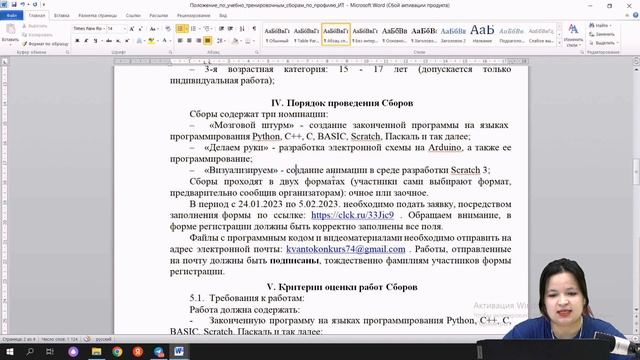
Task: Click the paragraph shading color button
Action: [x=235, y=41]
